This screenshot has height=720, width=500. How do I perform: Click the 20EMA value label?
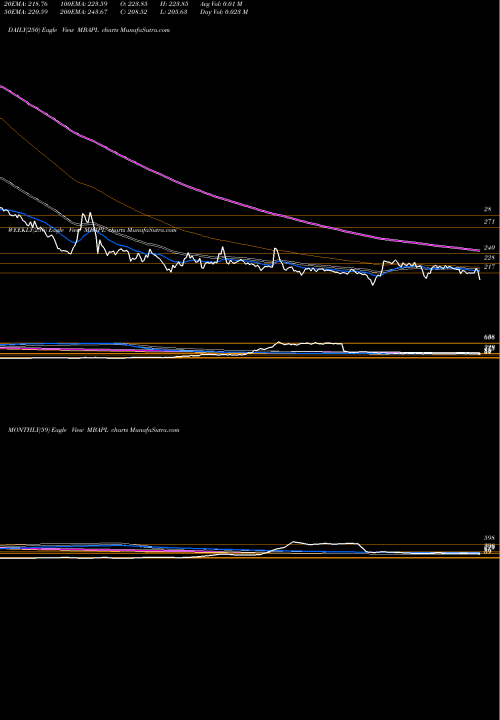pyautogui.click(x=27, y=4)
